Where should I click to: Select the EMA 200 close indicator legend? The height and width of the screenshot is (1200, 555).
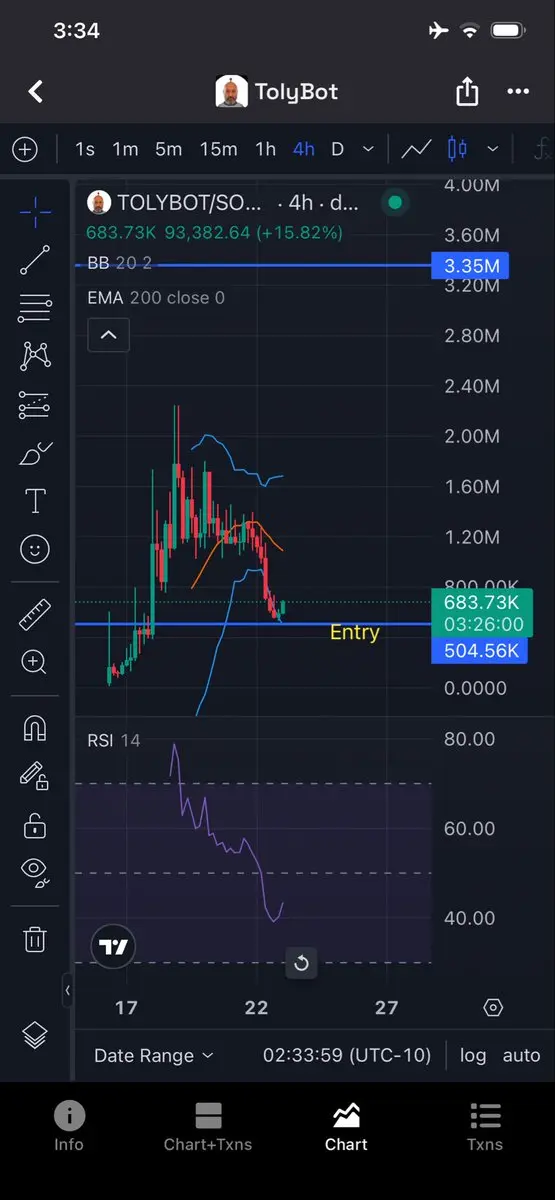pos(156,298)
